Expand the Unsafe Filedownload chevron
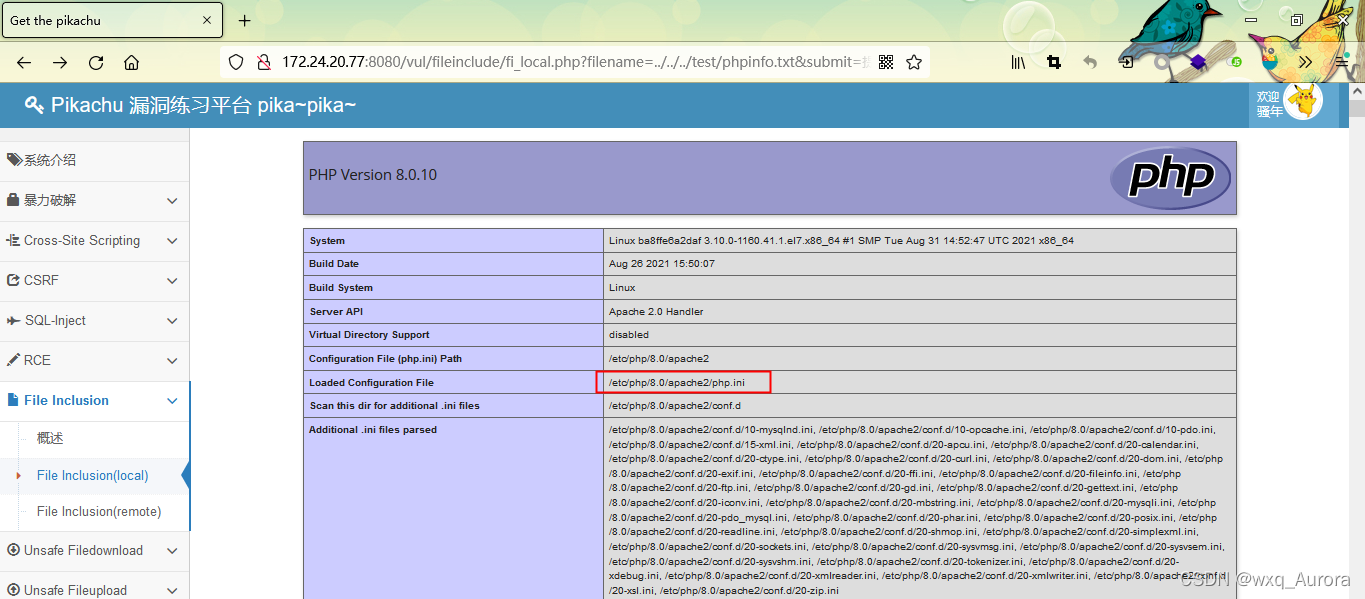Image resolution: width=1365 pixels, height=599 pixels. click(x=172, y=551)
